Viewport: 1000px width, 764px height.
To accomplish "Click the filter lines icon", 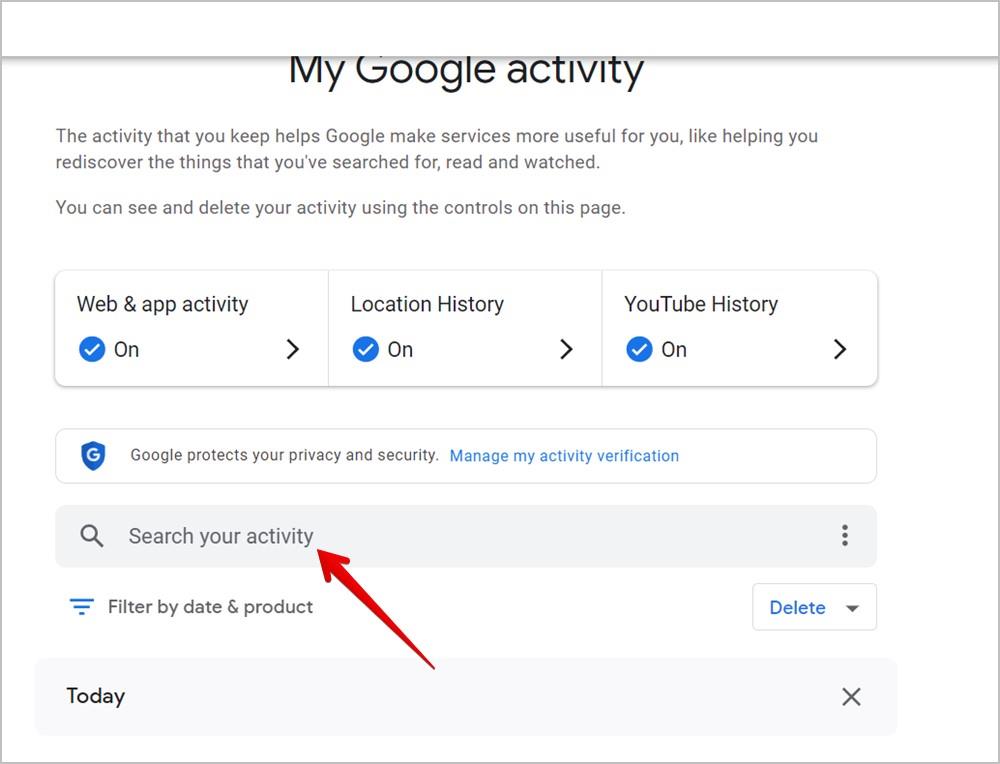I will pos(82,606).
